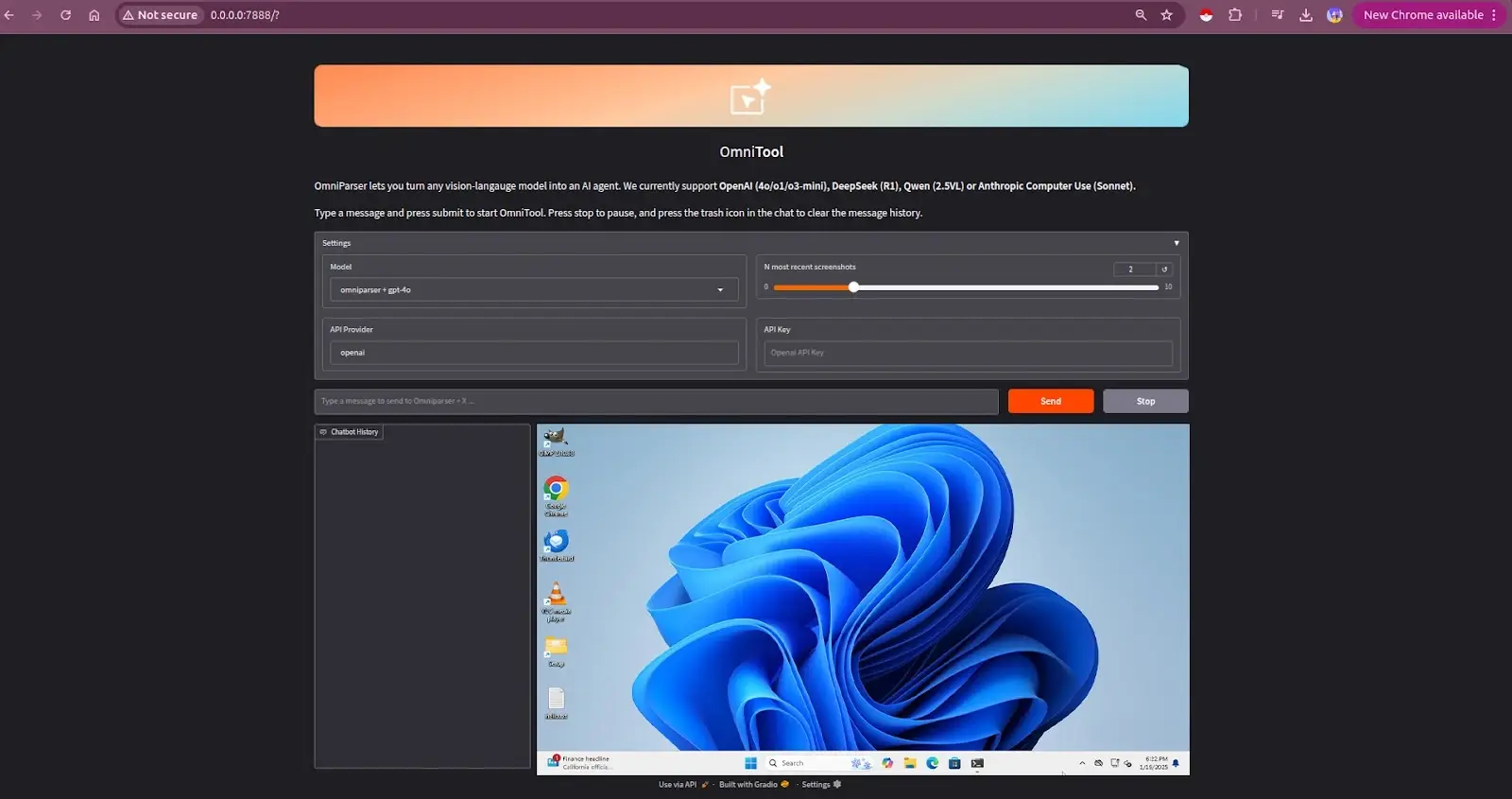
Task: Click the Windows Start button in the taskbar
Action: pyautogui.click(x=750, y=763)
